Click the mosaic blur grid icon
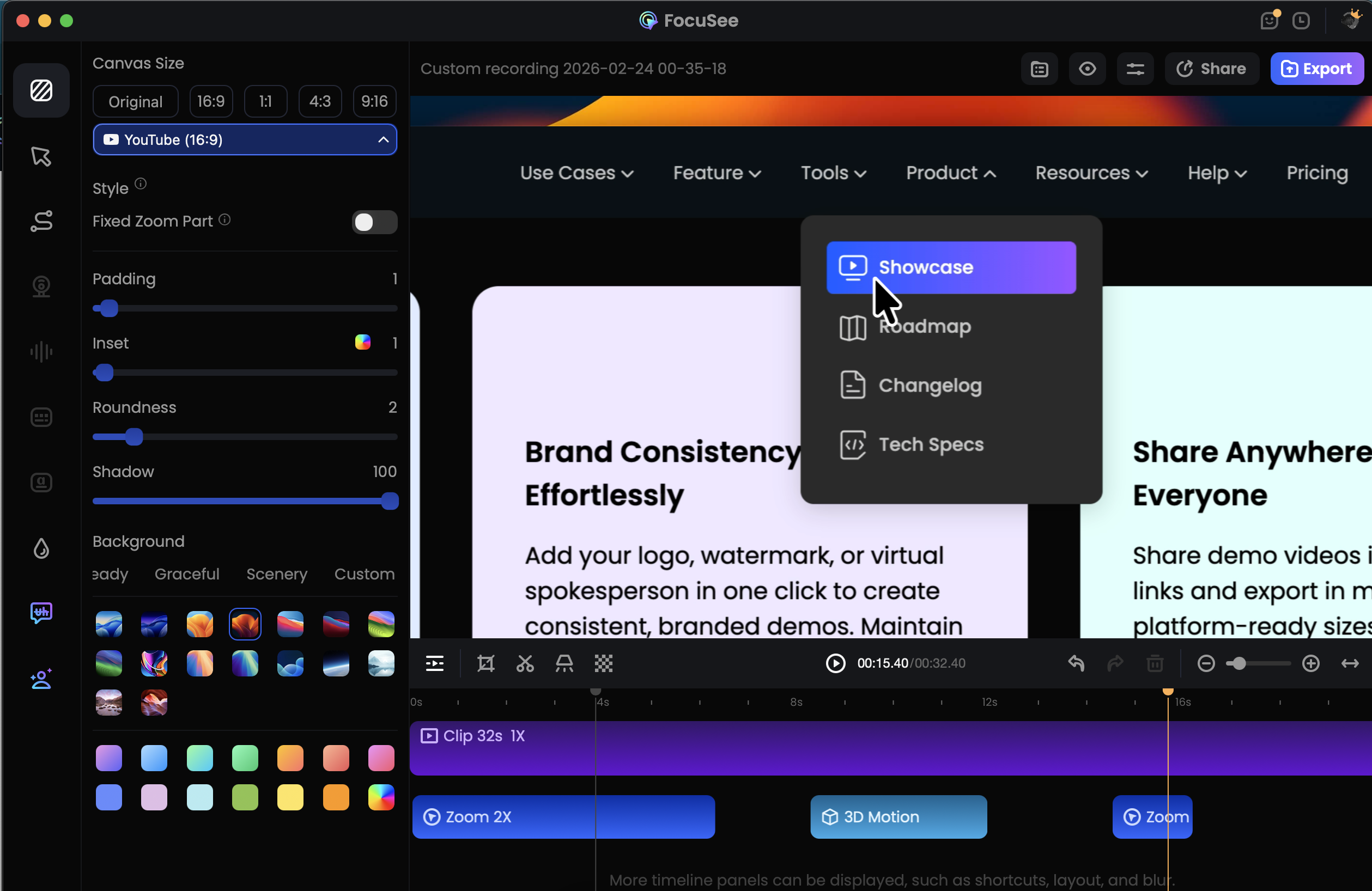Viewport: 1372px width, 891px height. 604,664
